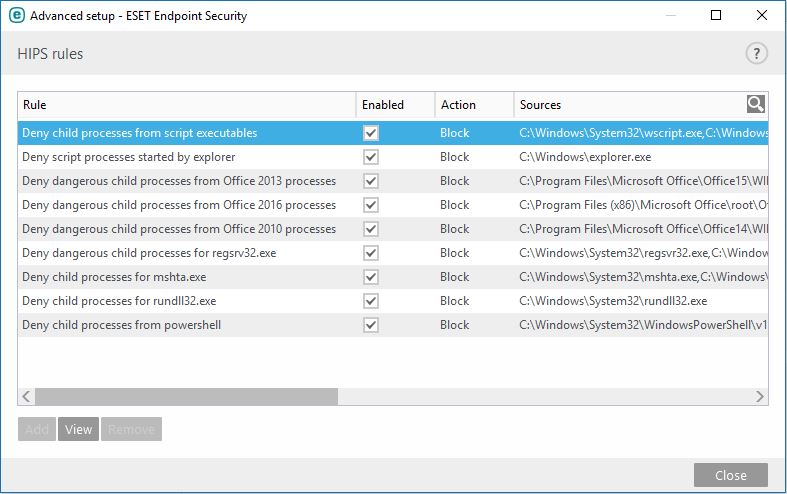Toggle checkbox for Deny child processes from powershell
The width and height of the screenshot is (787, 494).
371,325
